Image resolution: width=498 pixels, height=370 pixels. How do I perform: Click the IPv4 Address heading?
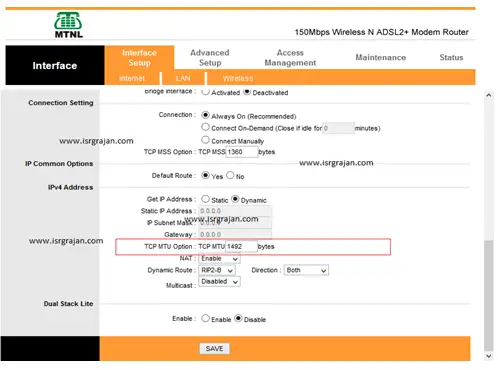coord(70,187)
